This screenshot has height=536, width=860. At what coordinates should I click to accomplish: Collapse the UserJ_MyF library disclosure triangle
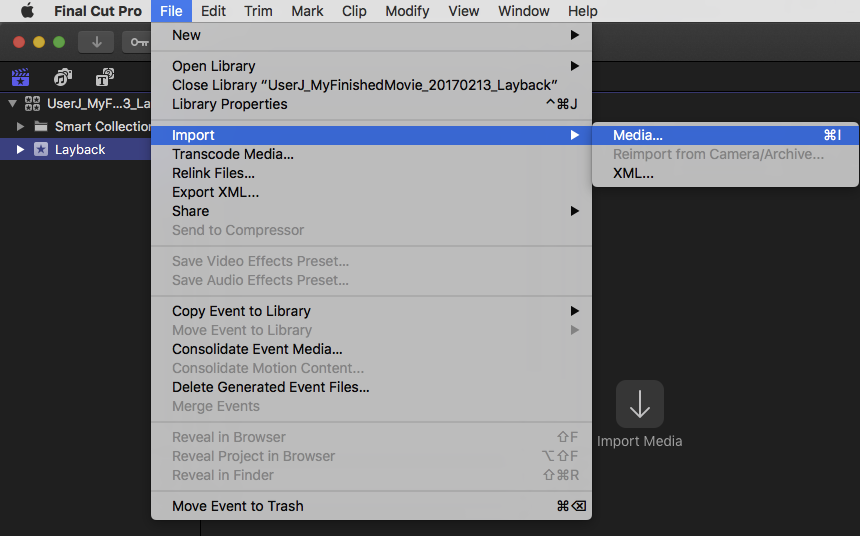pos(13,103)
